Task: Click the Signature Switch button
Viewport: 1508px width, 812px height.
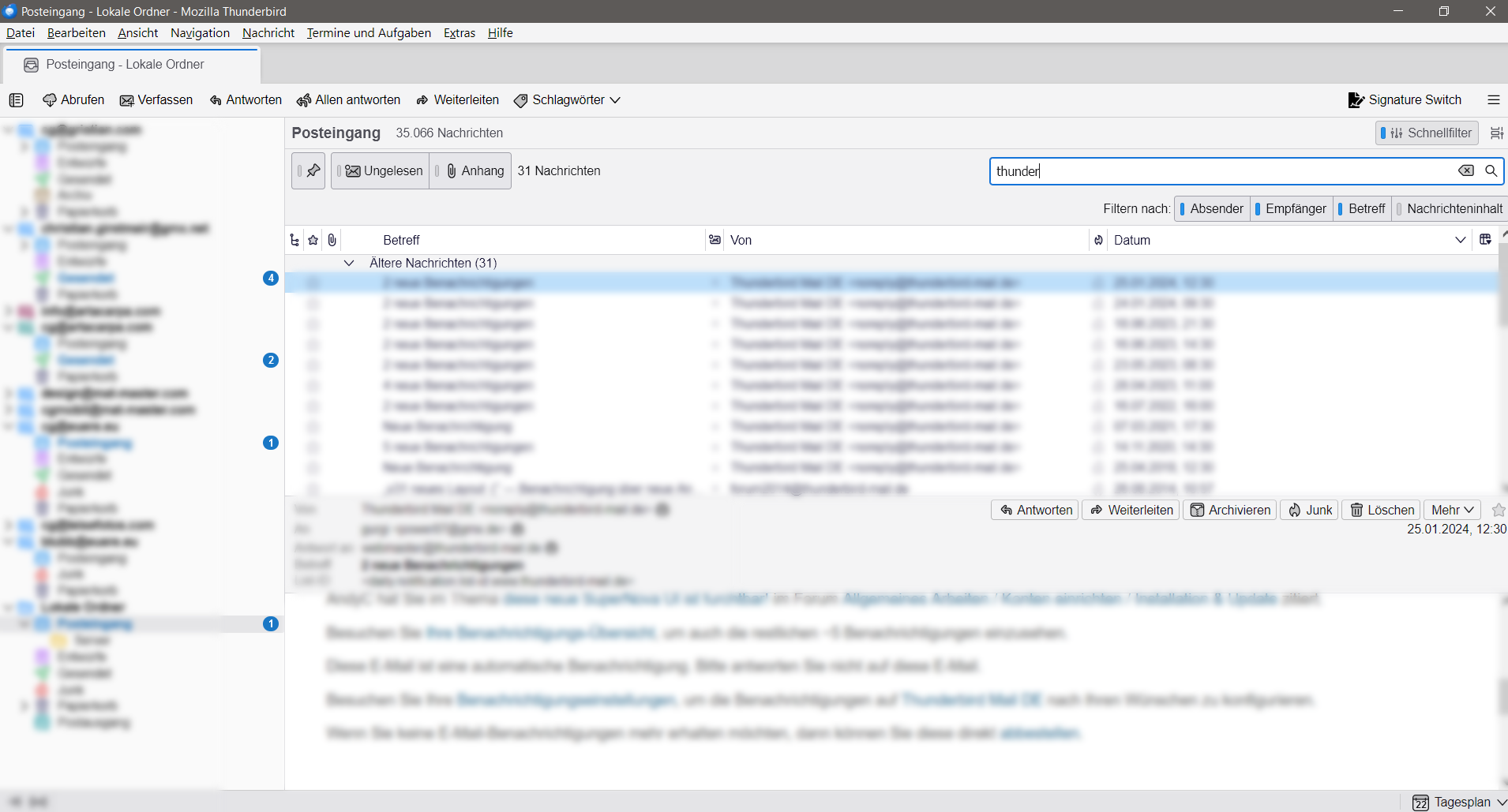Action: tap(1405, 100)
